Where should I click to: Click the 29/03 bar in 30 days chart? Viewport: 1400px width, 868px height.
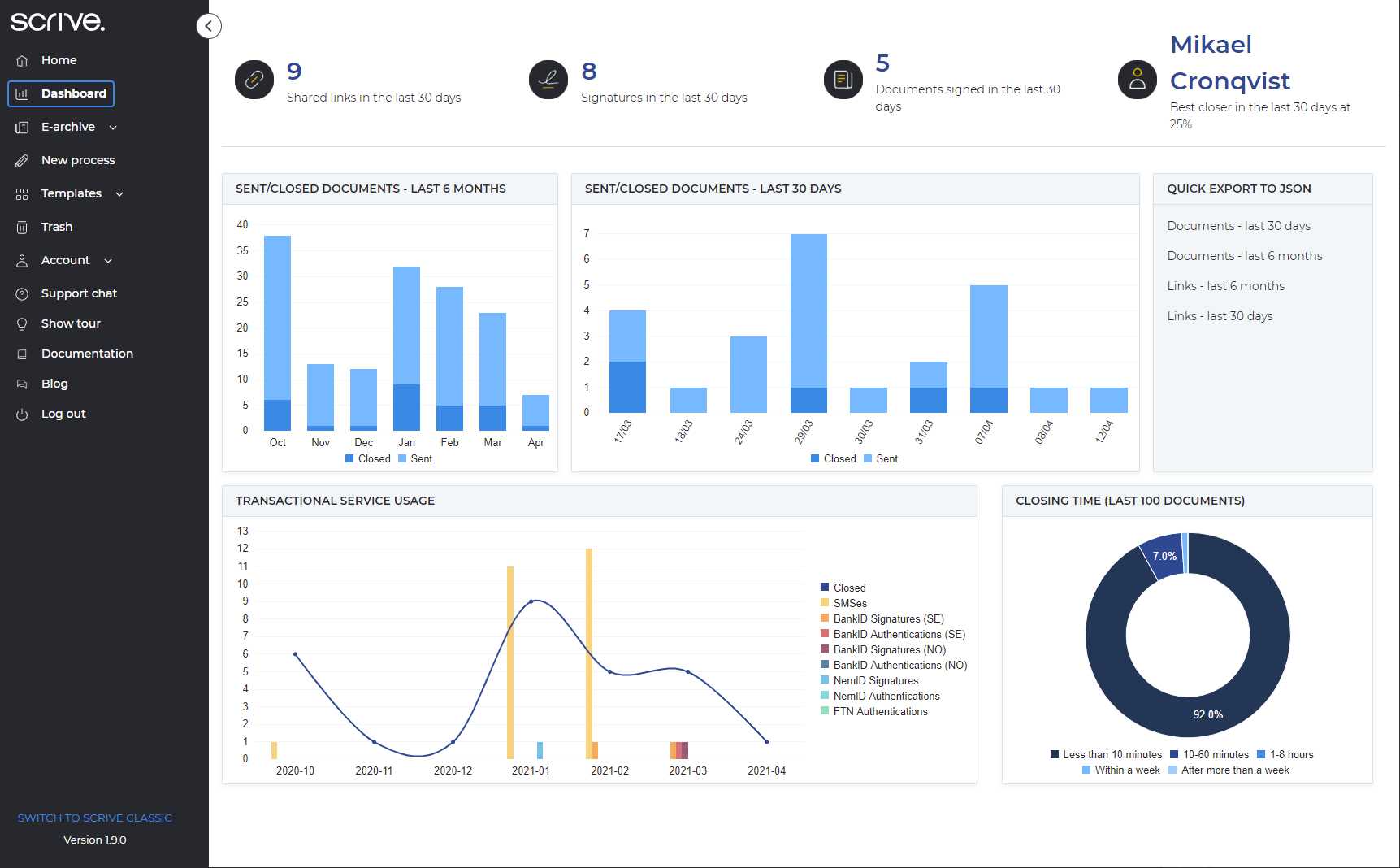point(808,323)
